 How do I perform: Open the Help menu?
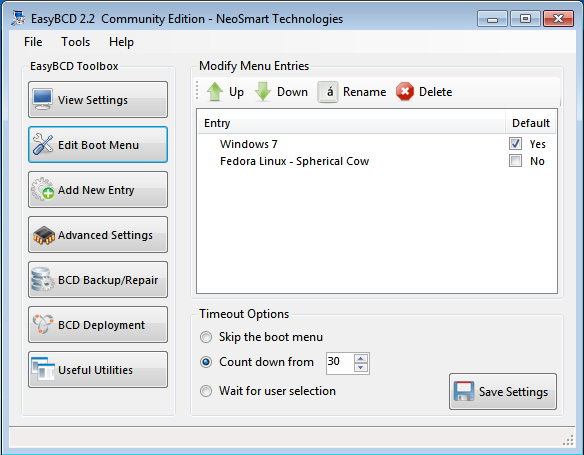tap(121, 42)
